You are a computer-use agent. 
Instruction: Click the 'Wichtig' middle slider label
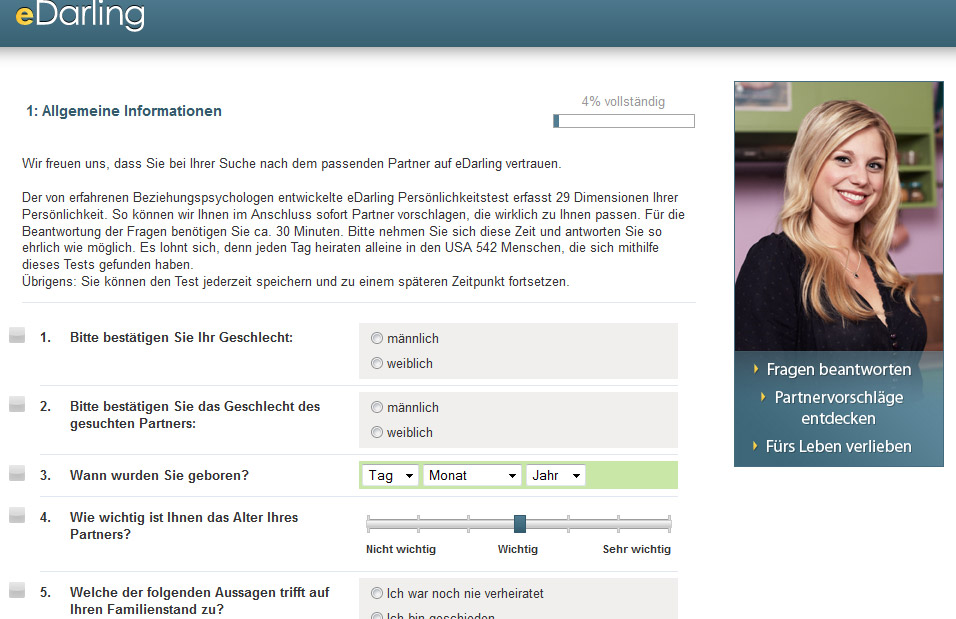pyautogui.click(x=518, y=549)
